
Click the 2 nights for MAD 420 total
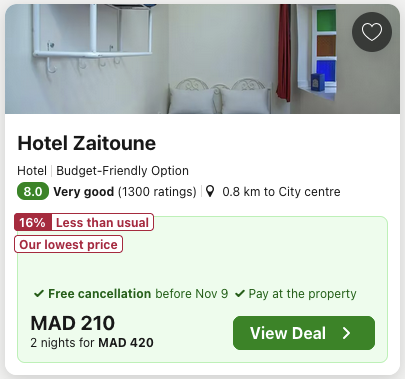(92, 343)
